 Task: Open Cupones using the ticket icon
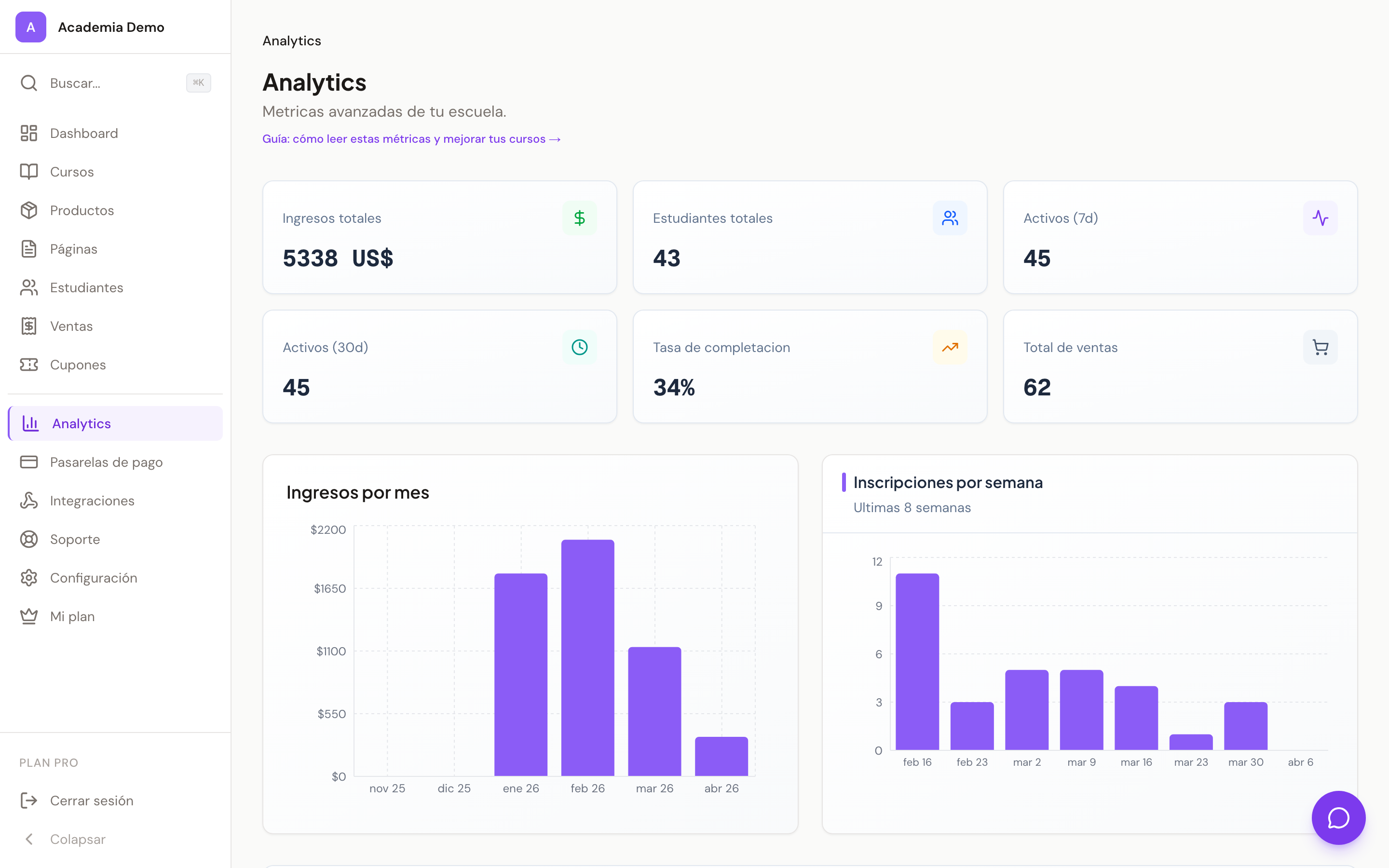coord(29,365)
